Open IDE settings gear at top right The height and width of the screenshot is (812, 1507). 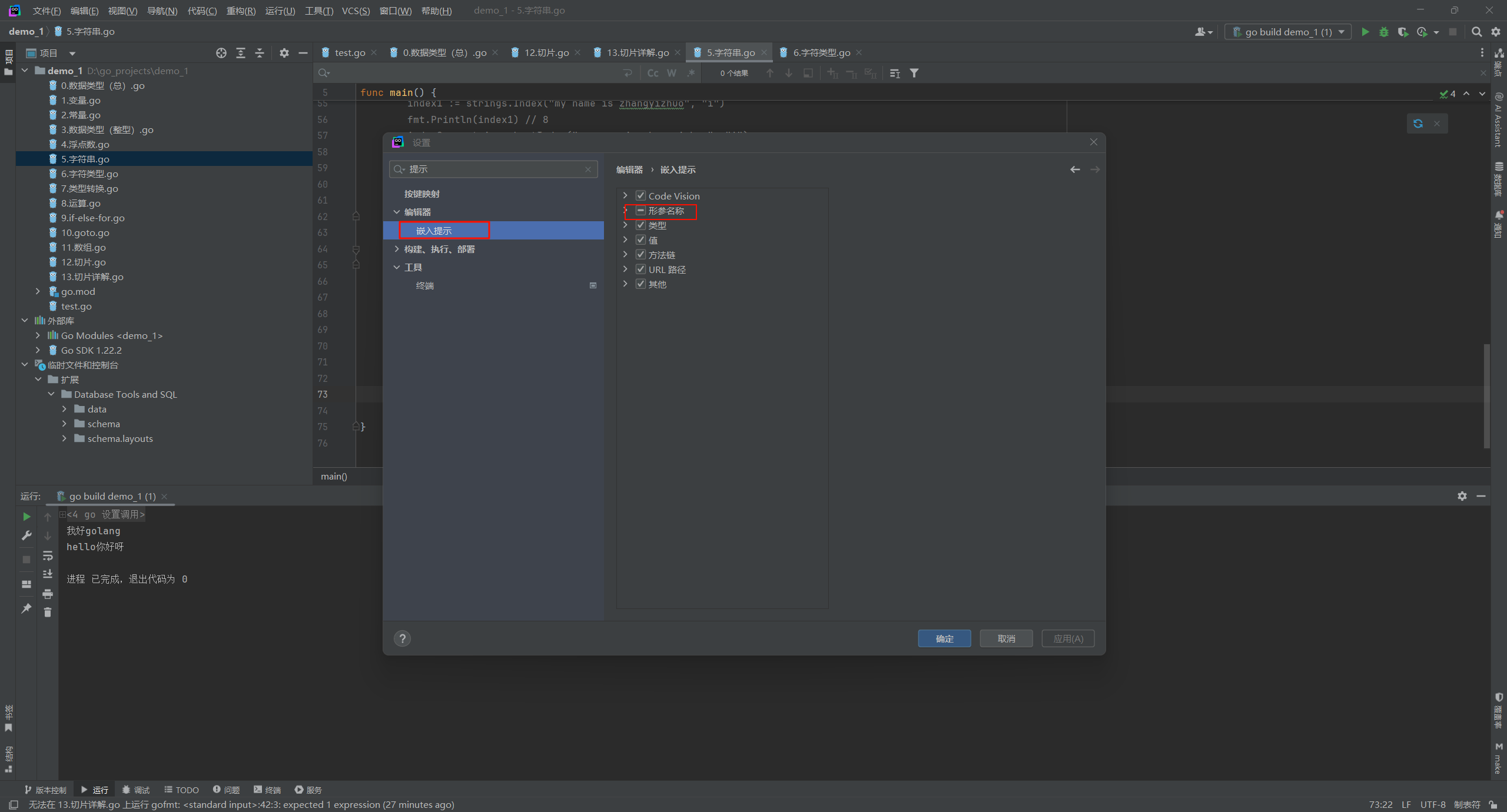point(1495,32)
